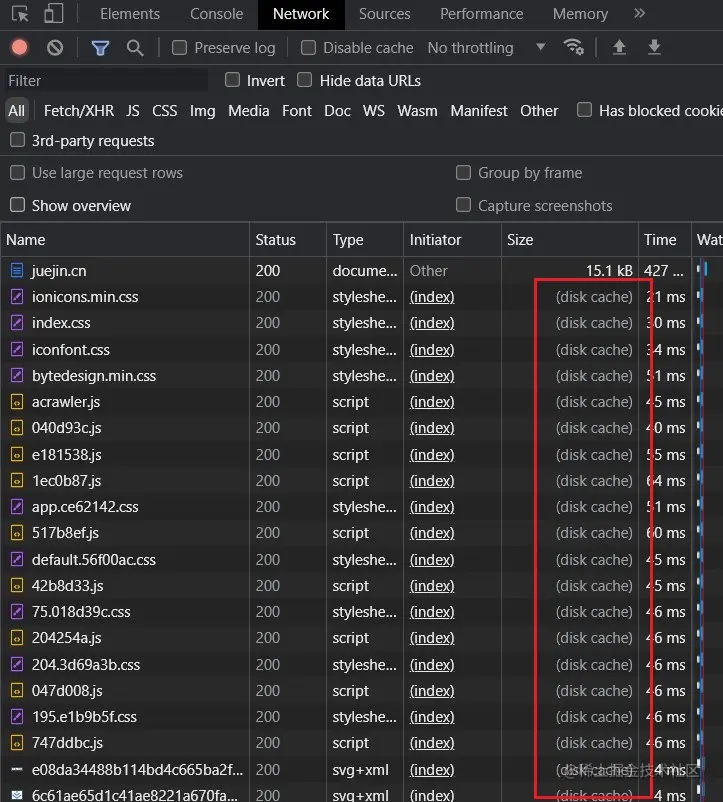Select the juejin.cn document request
The height and width of the screenshot is (802, 723).
point(59,271)
